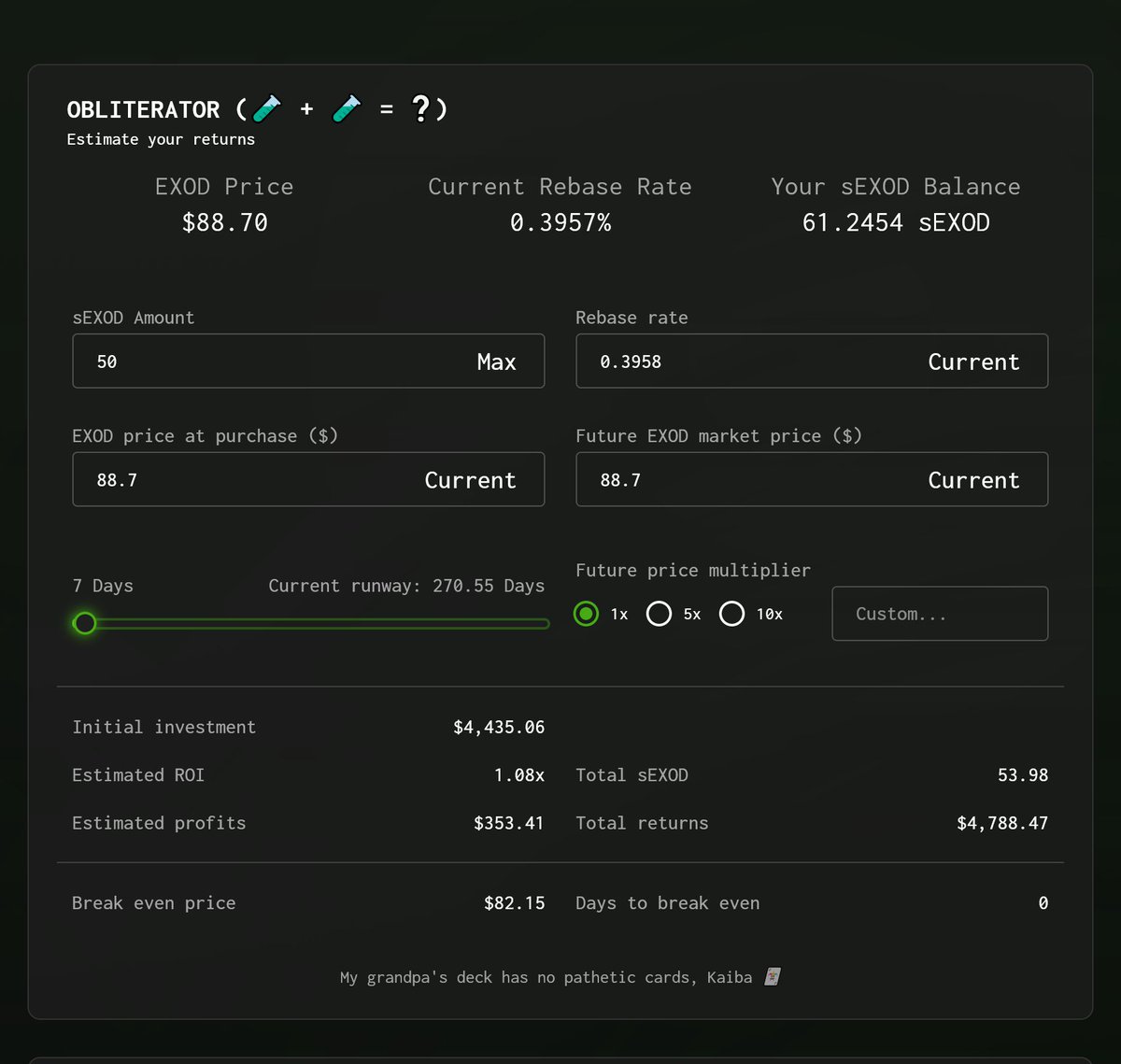This screenshot has height=1064, width=1121.
Task: Click the Custom multiplier input box
Action: 939,614
